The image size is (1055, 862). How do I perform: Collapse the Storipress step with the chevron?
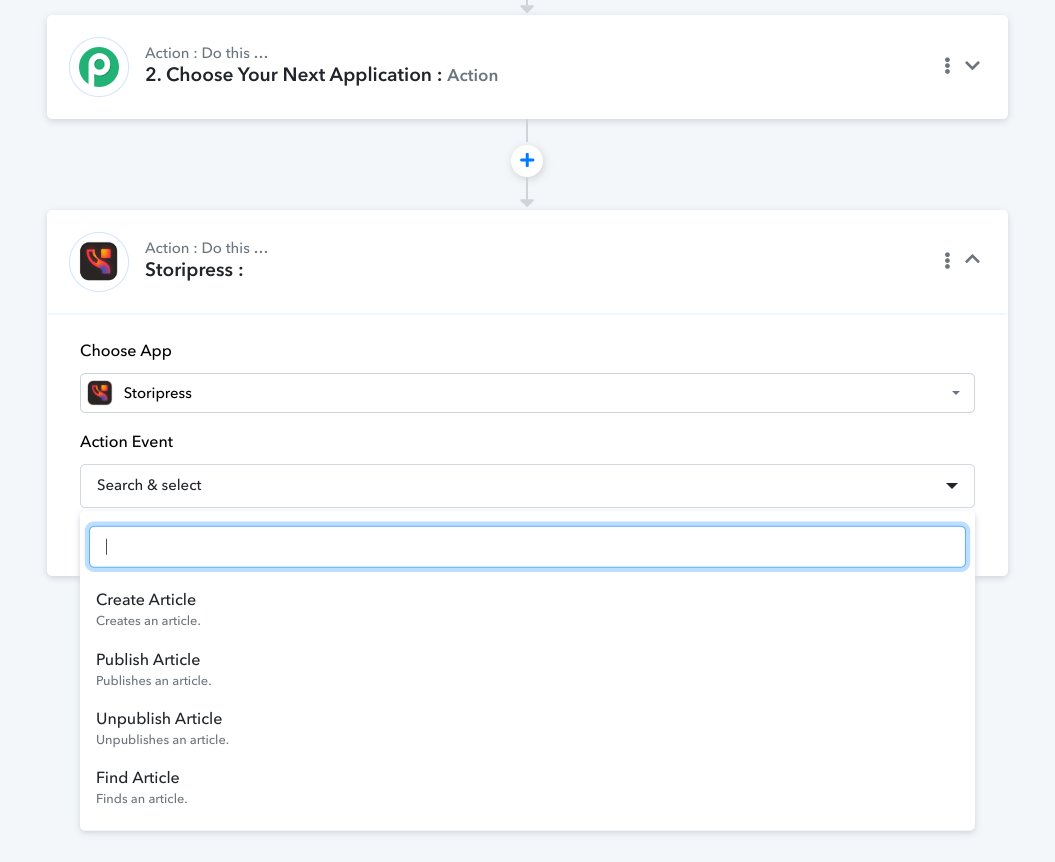(972, 259)
